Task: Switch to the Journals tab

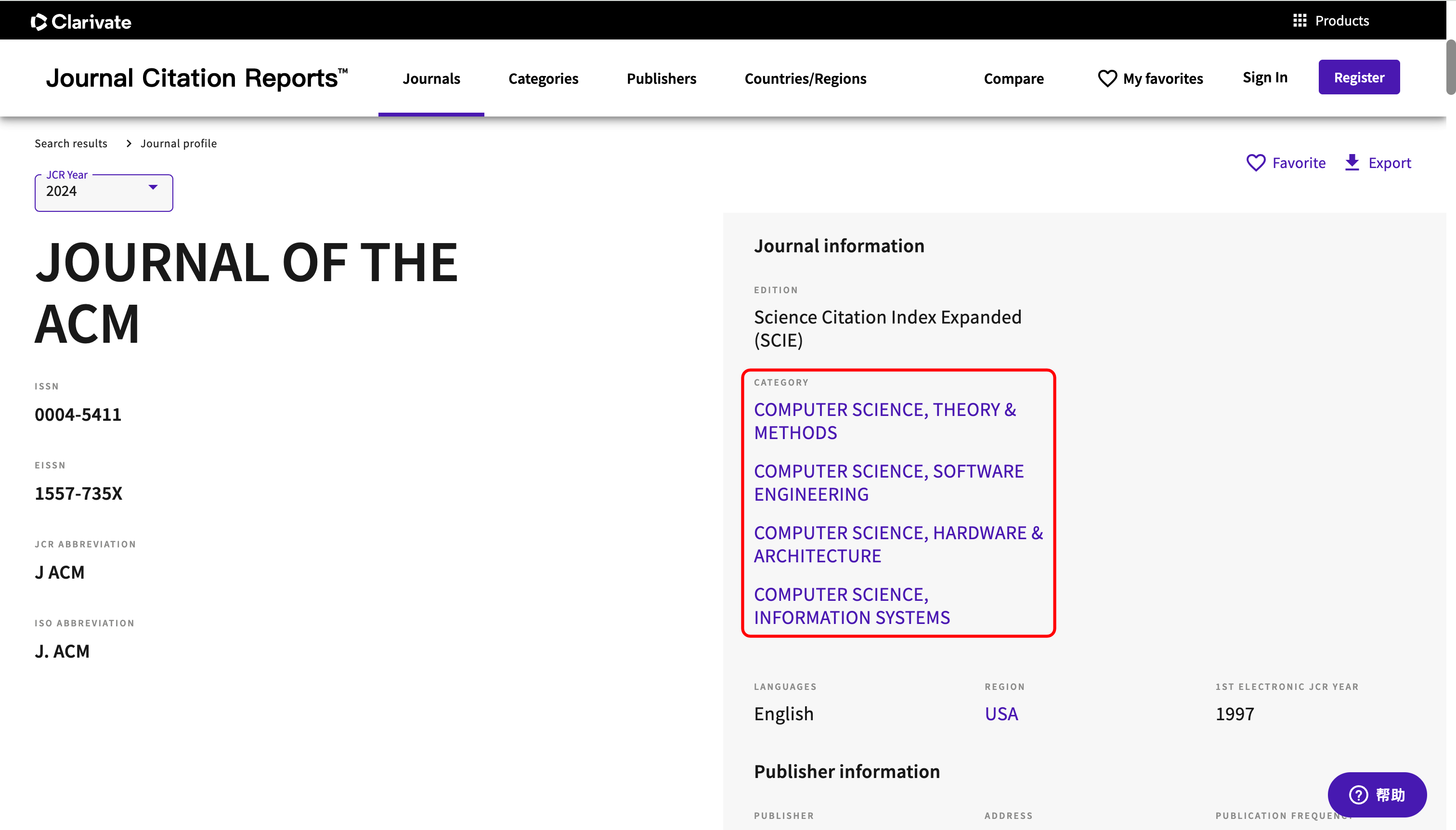Action: (x=431, y=78)
